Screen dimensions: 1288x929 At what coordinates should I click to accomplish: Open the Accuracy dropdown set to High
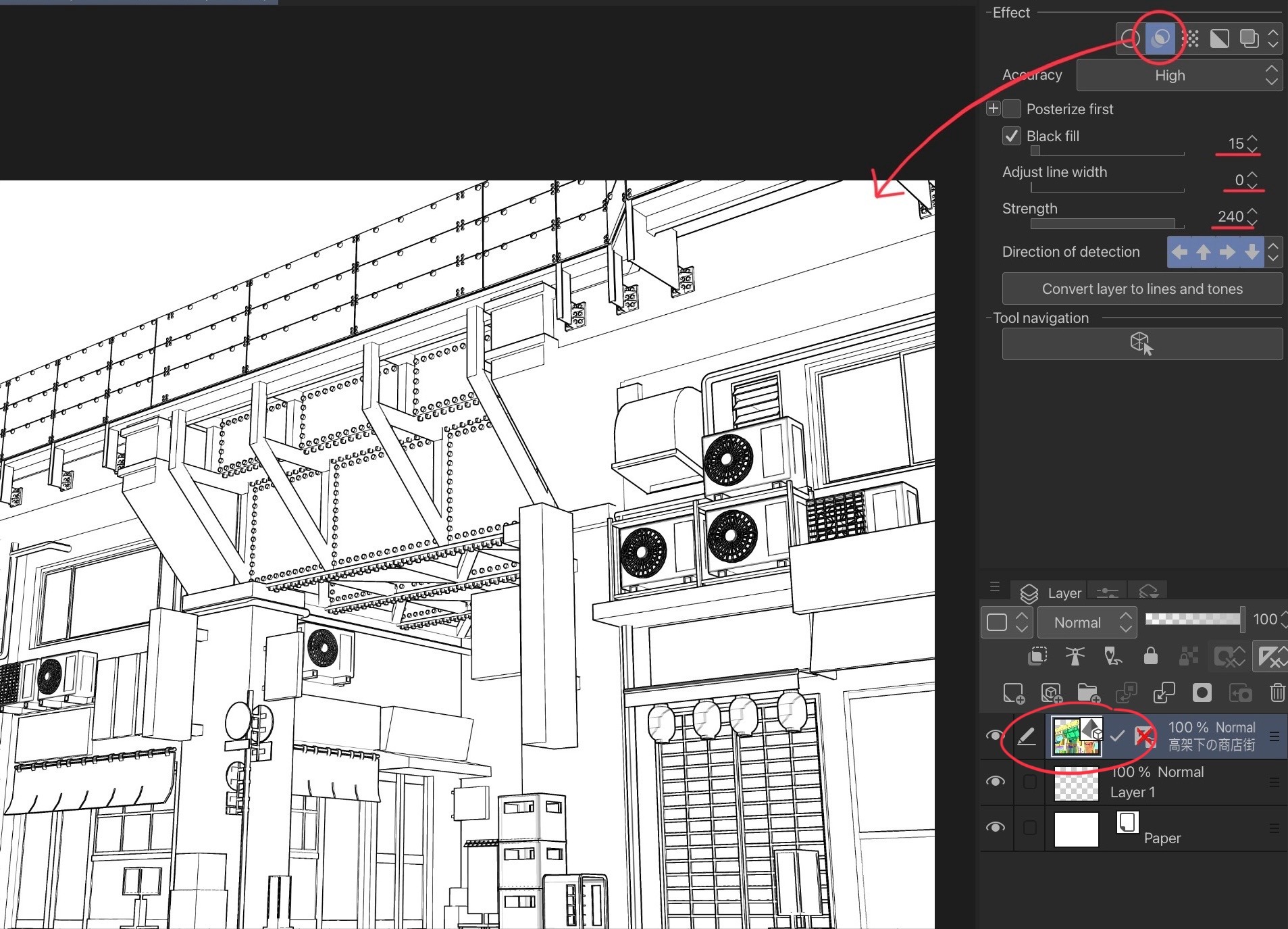(1172, 75)
